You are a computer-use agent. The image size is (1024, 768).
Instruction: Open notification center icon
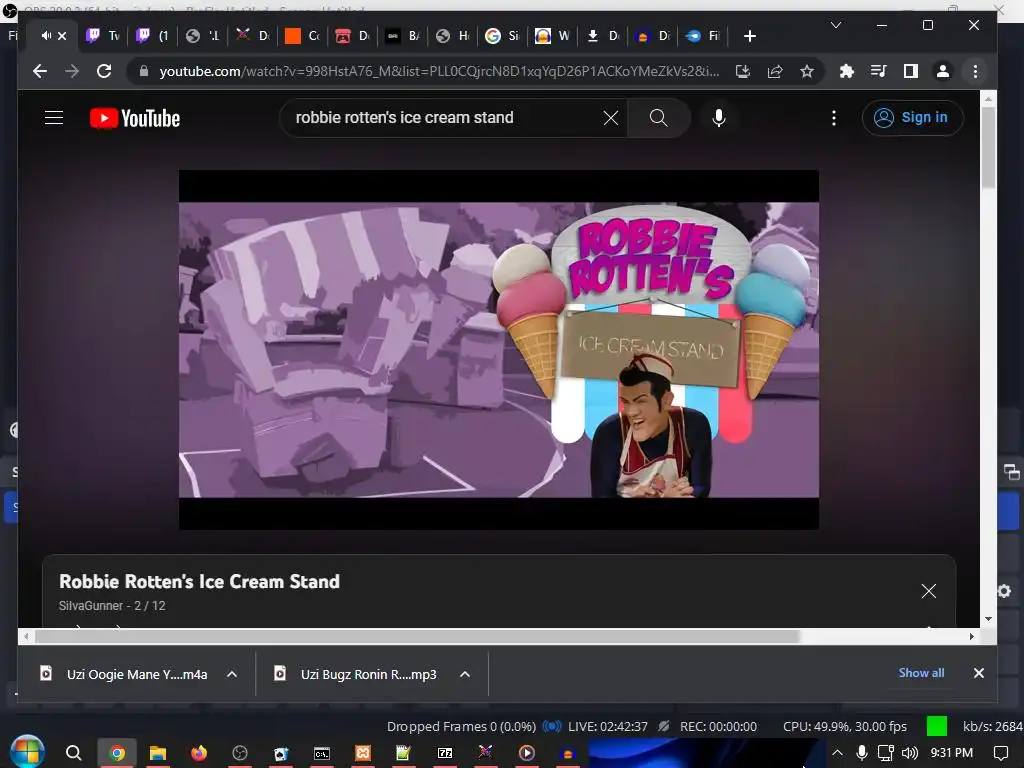pyautogui.click(x=1000, y=753)
